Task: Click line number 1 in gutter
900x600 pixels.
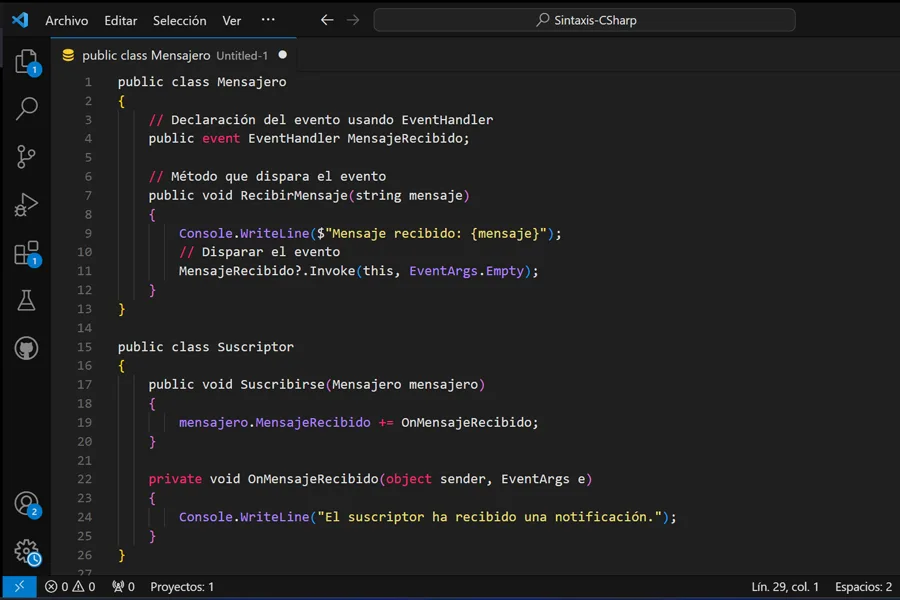Action: pos(88,82)
